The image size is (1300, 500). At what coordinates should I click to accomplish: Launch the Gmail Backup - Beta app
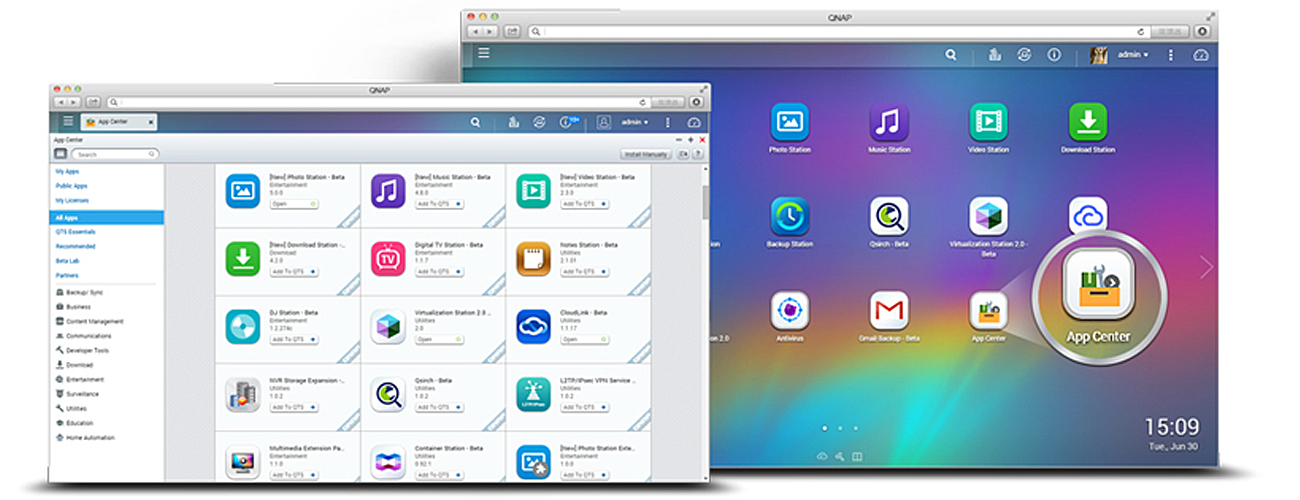click(x=888, y=312)
